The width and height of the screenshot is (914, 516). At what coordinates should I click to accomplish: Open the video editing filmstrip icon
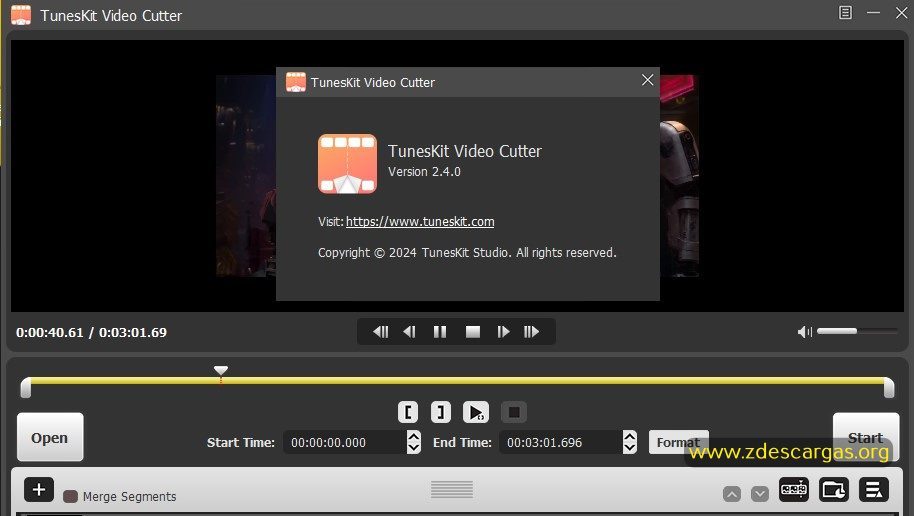pos(794,490)
